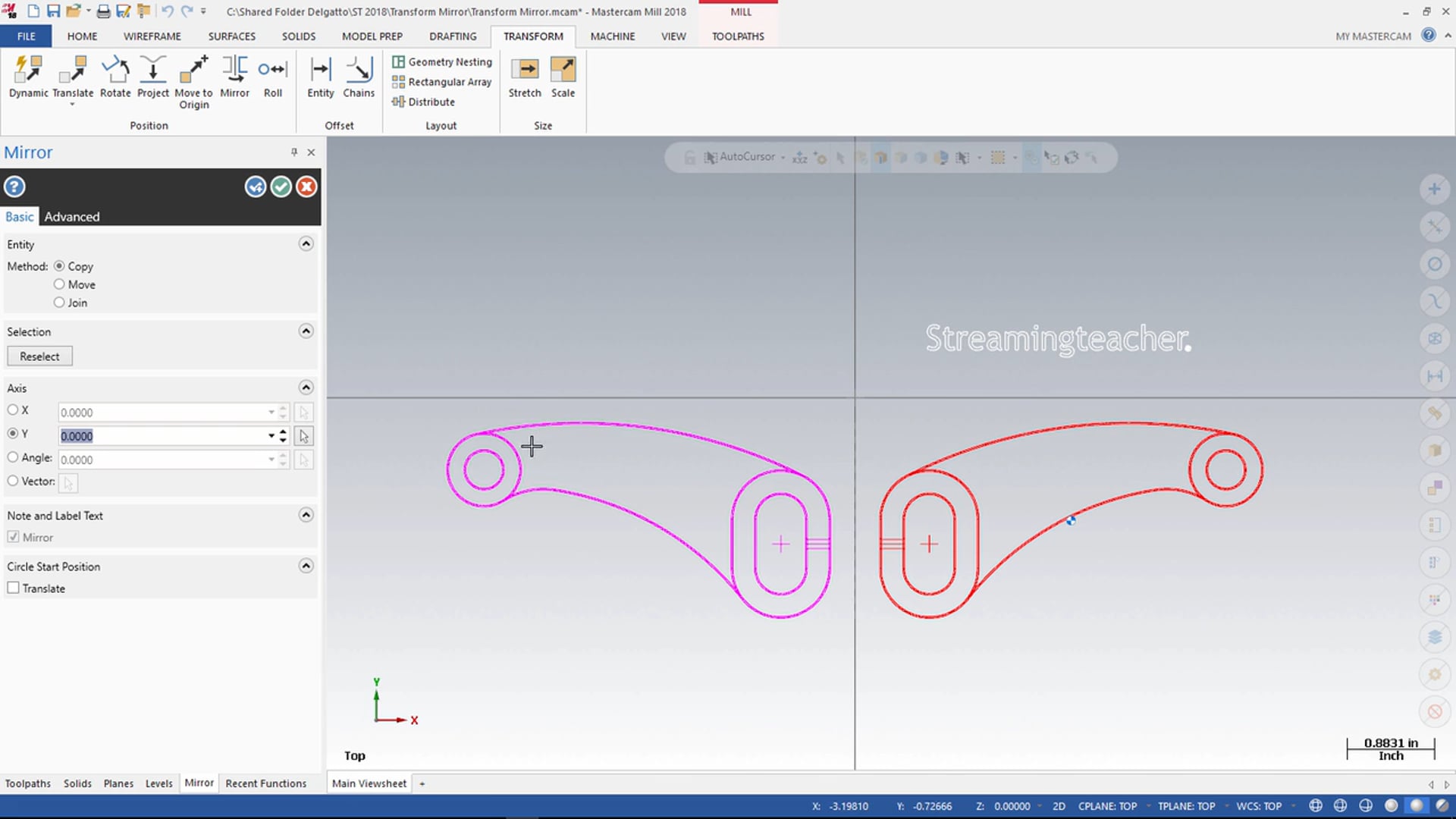This screenshot has width=1456, height=819.
Task: Select the Project tool
Action: pyautogui.click(x=153, y=77)
